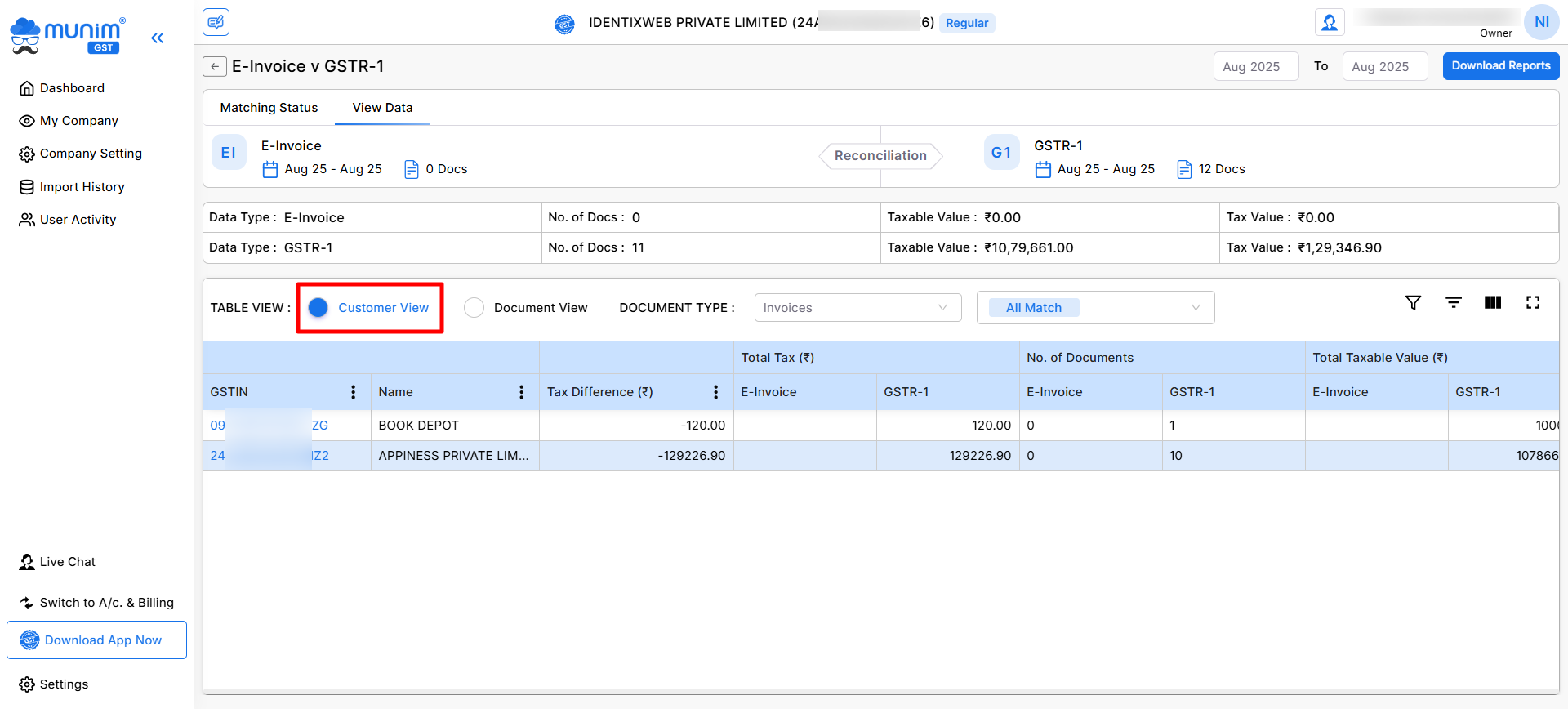Open GSTIN link starting with 09
The height and width of the screenshot is (709, 1568).
click(x=269, y=426)
